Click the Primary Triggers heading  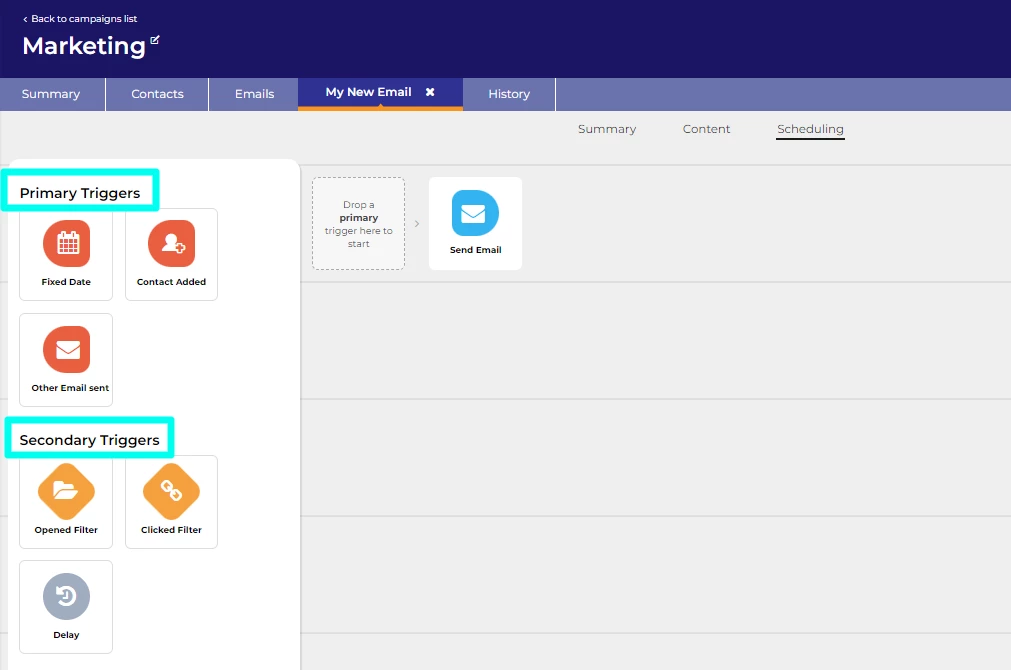click(79, 193)
